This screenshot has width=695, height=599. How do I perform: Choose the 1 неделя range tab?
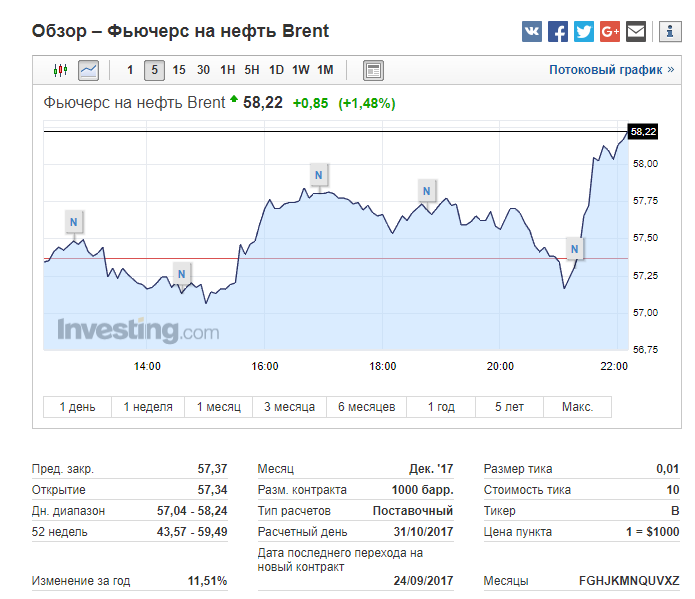click(x=148, y=407)
